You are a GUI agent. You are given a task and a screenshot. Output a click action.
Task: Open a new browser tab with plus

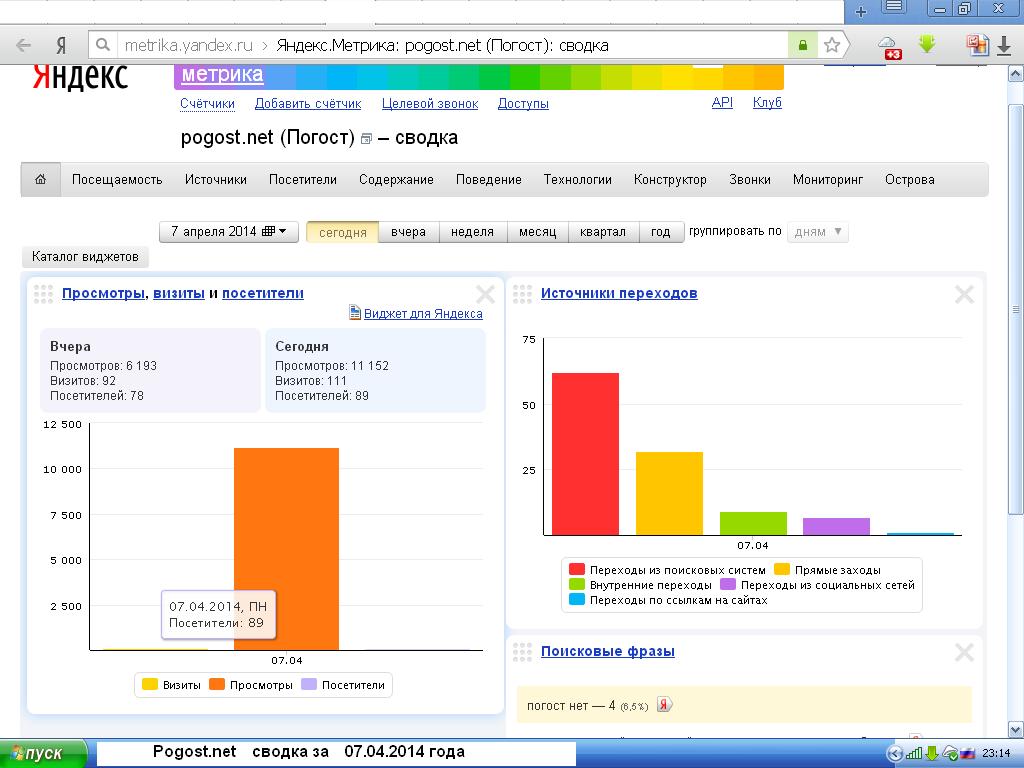(861, 11)
